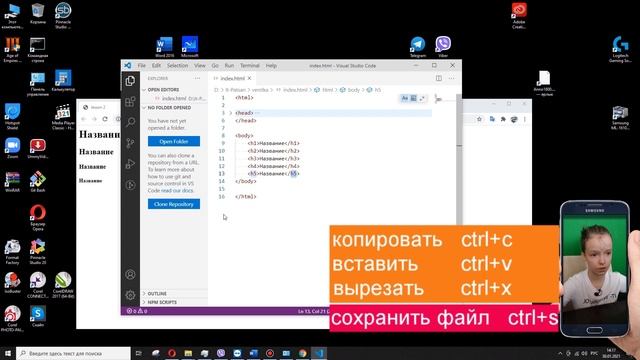Open the Search view in activity bar

pos(130,122)
